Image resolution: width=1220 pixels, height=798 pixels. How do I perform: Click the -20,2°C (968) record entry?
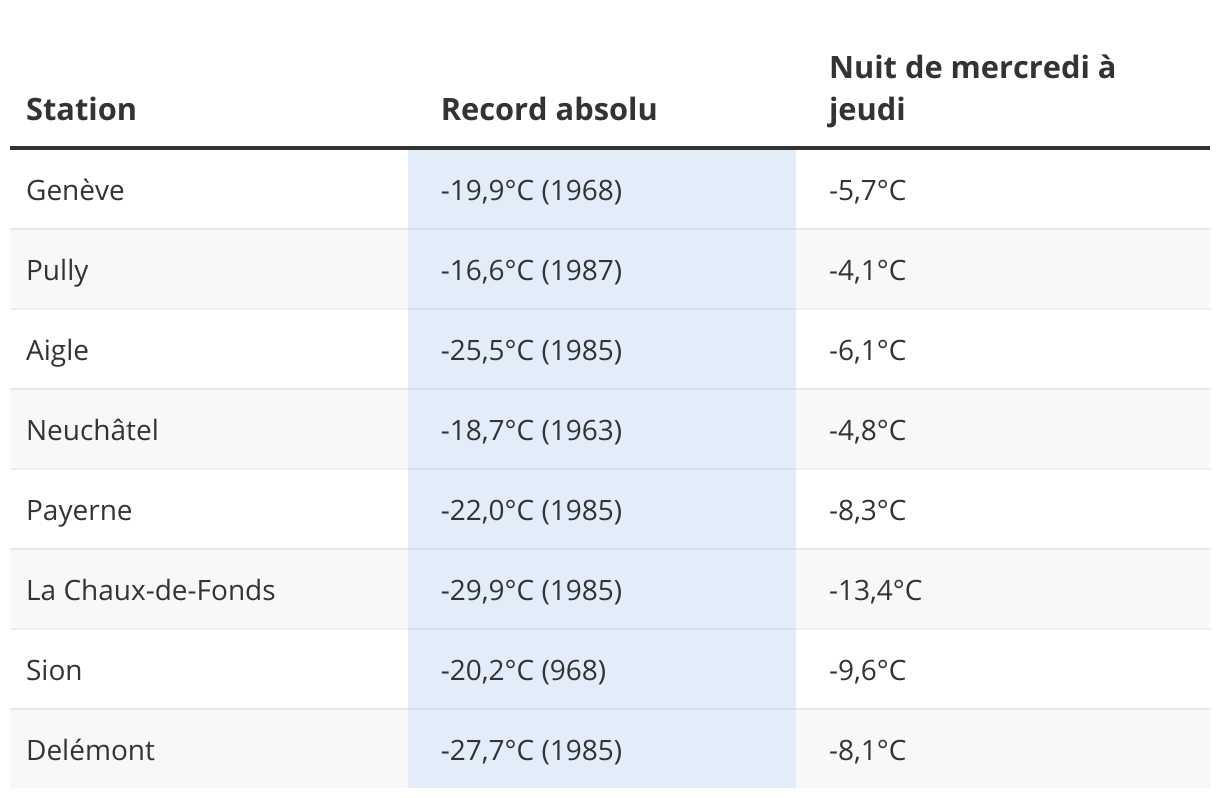coord(523,670)
